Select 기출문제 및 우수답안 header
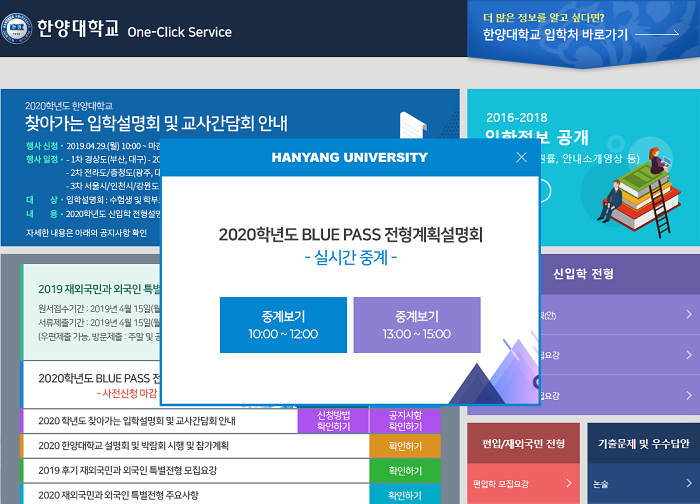This screenshot has height=504, width=700. 643,443
